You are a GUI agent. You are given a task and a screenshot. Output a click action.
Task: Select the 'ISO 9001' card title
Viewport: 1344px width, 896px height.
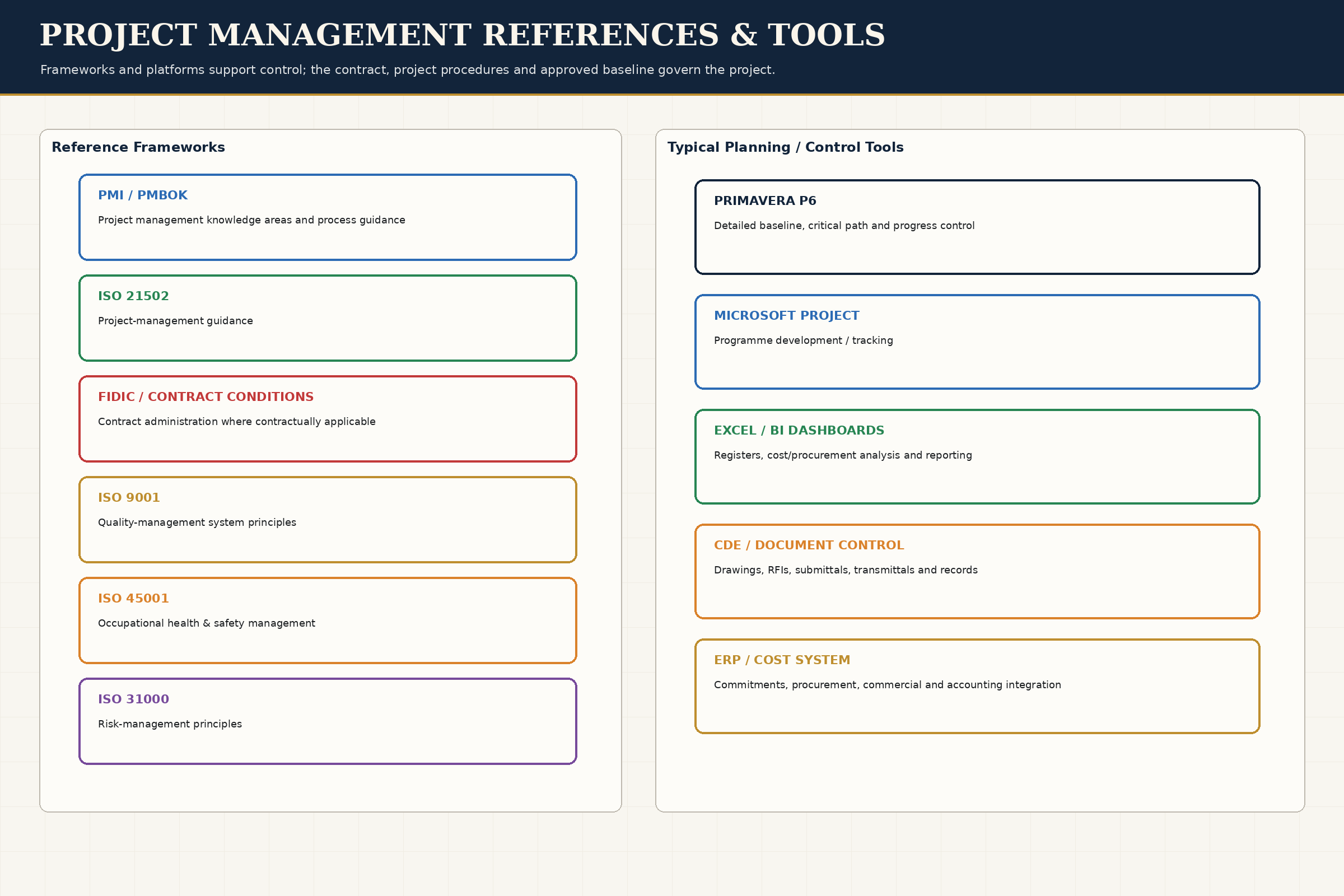click(129, 498)
